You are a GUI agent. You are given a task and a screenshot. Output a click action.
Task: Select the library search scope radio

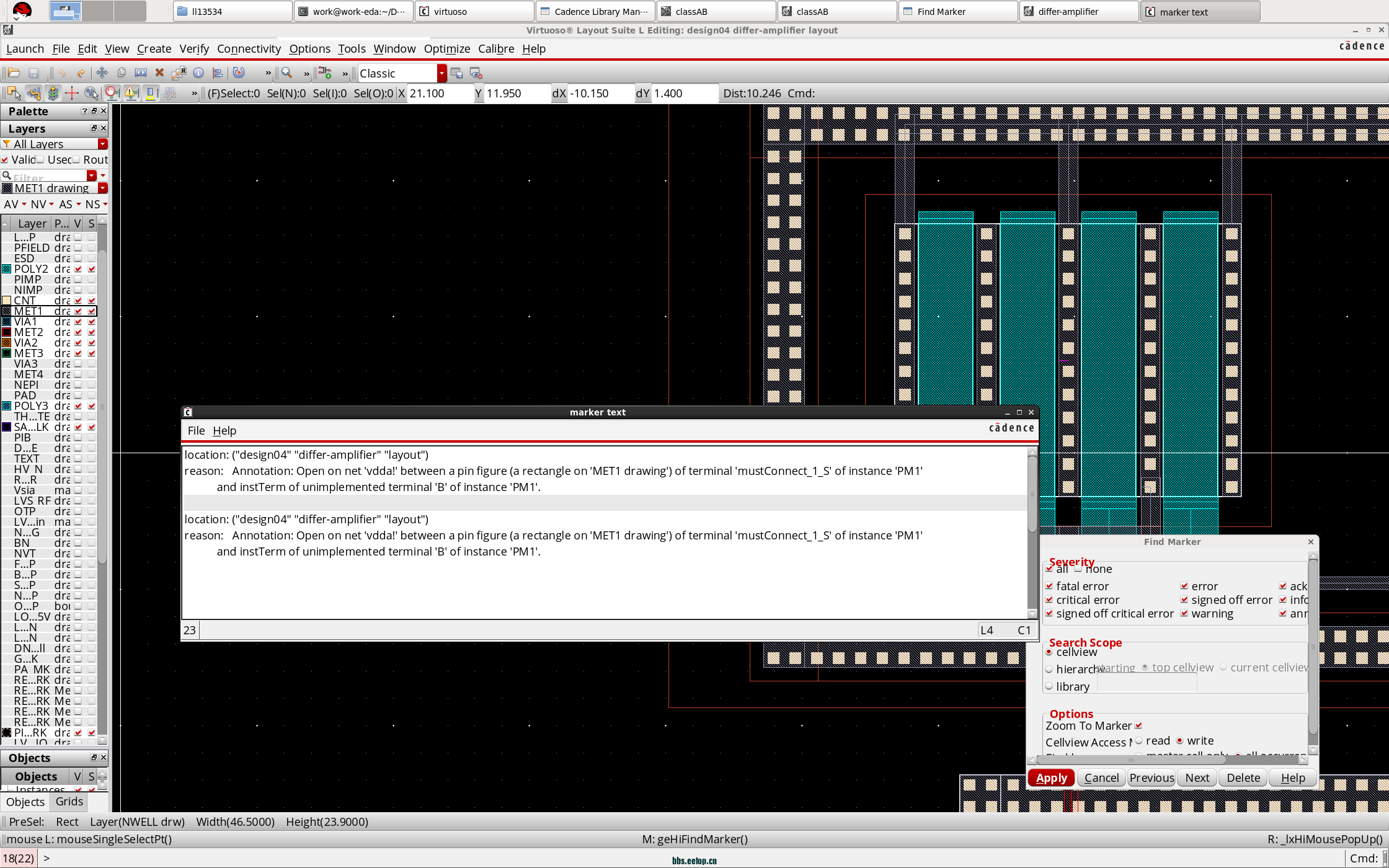(x=1049, y=686)
